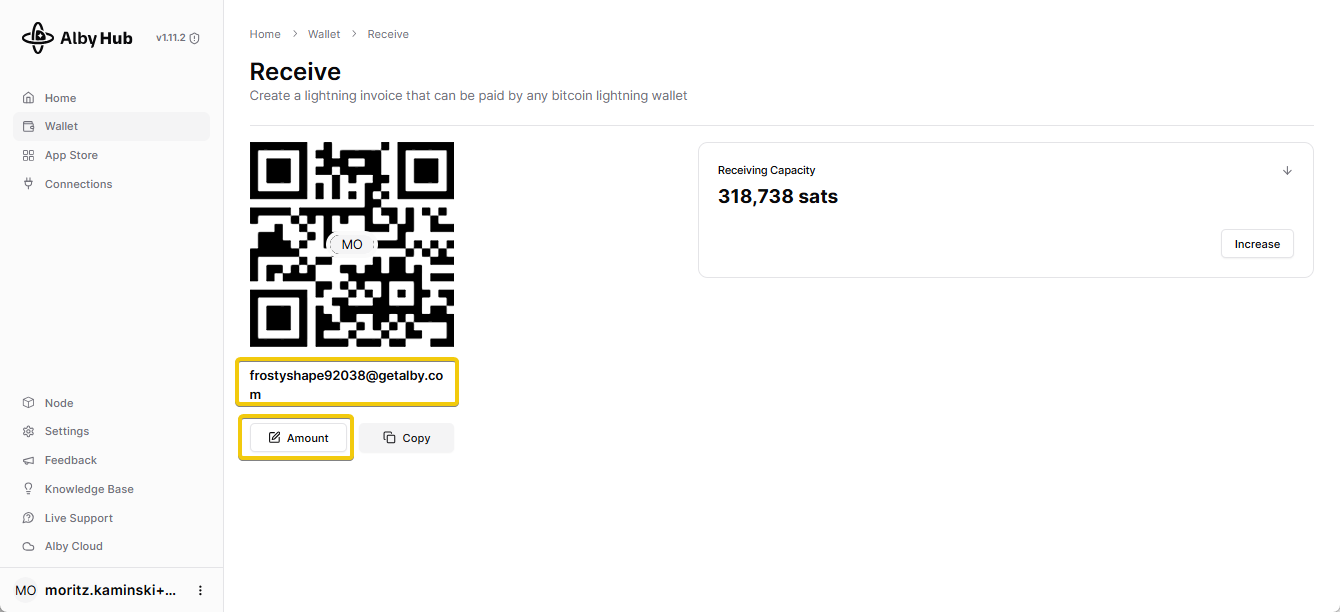Open Live Support from the sidebar
Image resolution: width=1340 pixels, height=612 pixels.
click(x=78, y=518)
